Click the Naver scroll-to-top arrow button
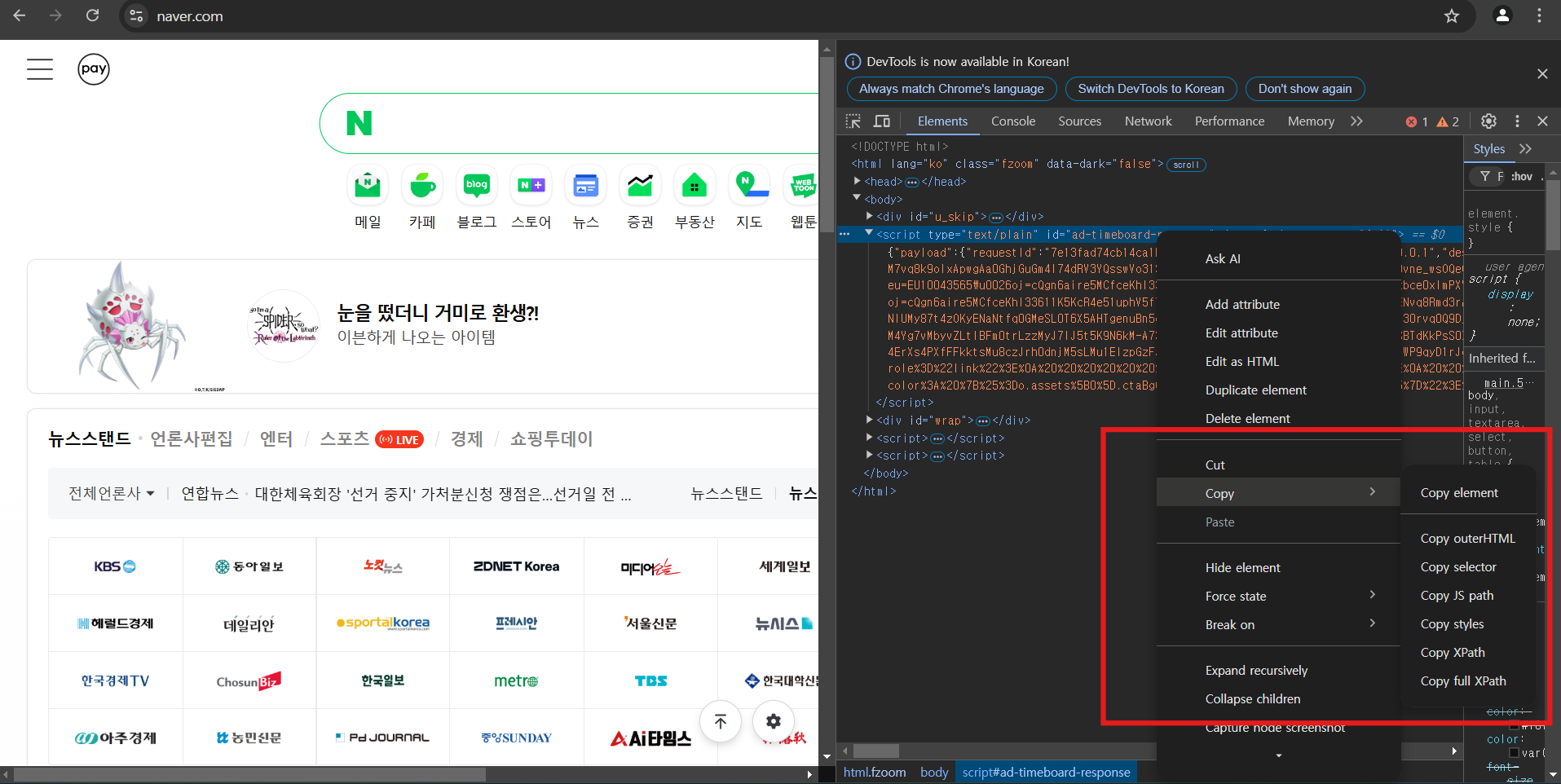Screen dimensions: 1561x784 pos(721,721)
